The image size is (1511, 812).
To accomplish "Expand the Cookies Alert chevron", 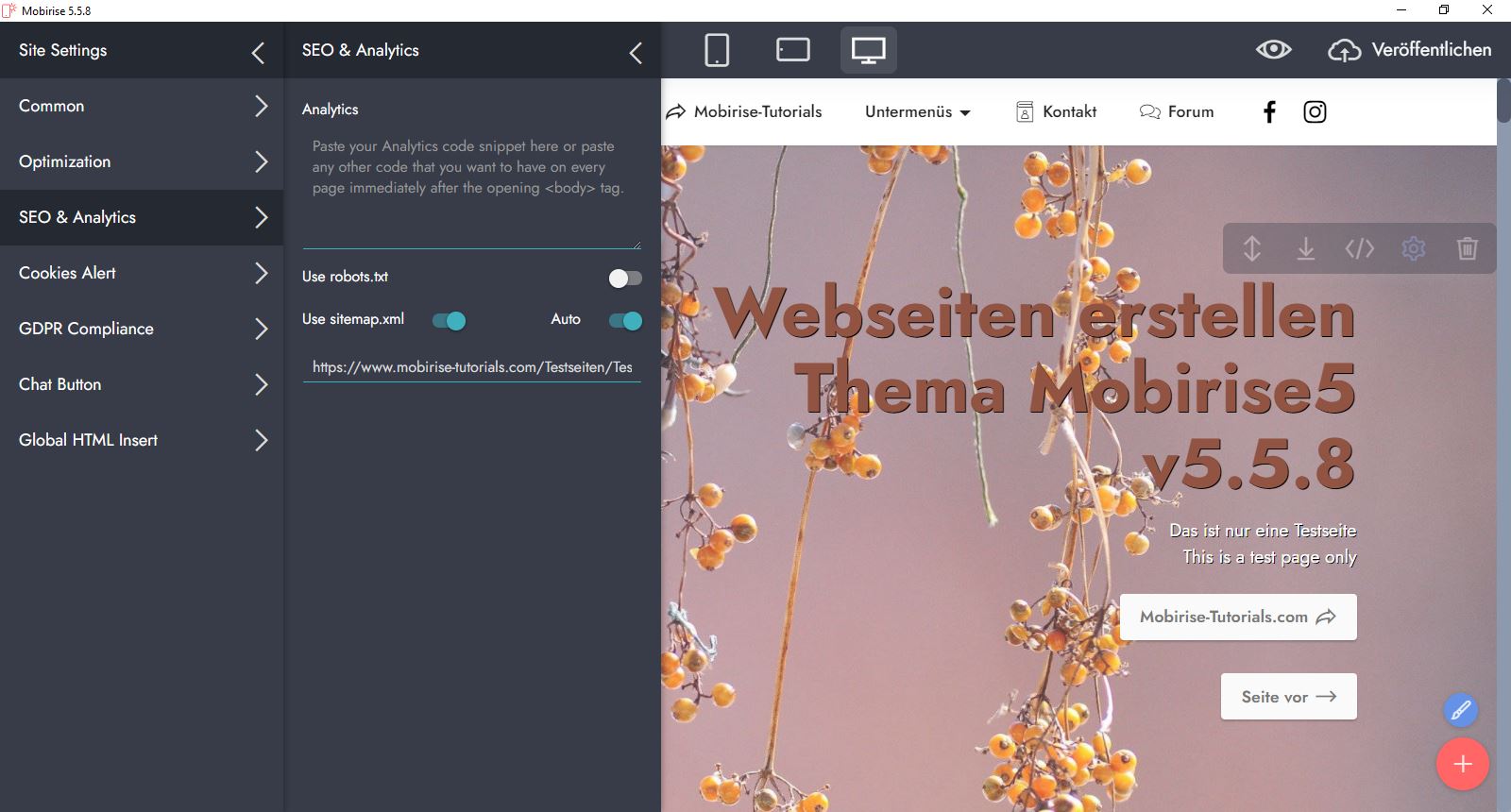I will pos(262,273).
